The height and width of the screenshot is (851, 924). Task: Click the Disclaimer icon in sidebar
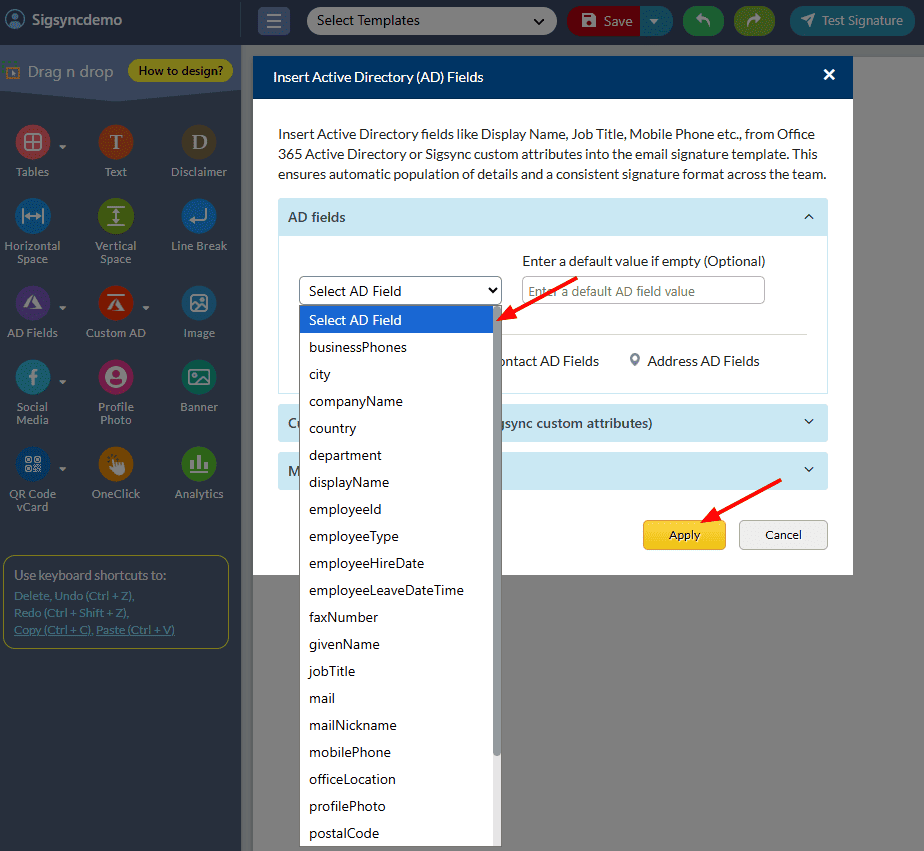click(x=199, y=143)
